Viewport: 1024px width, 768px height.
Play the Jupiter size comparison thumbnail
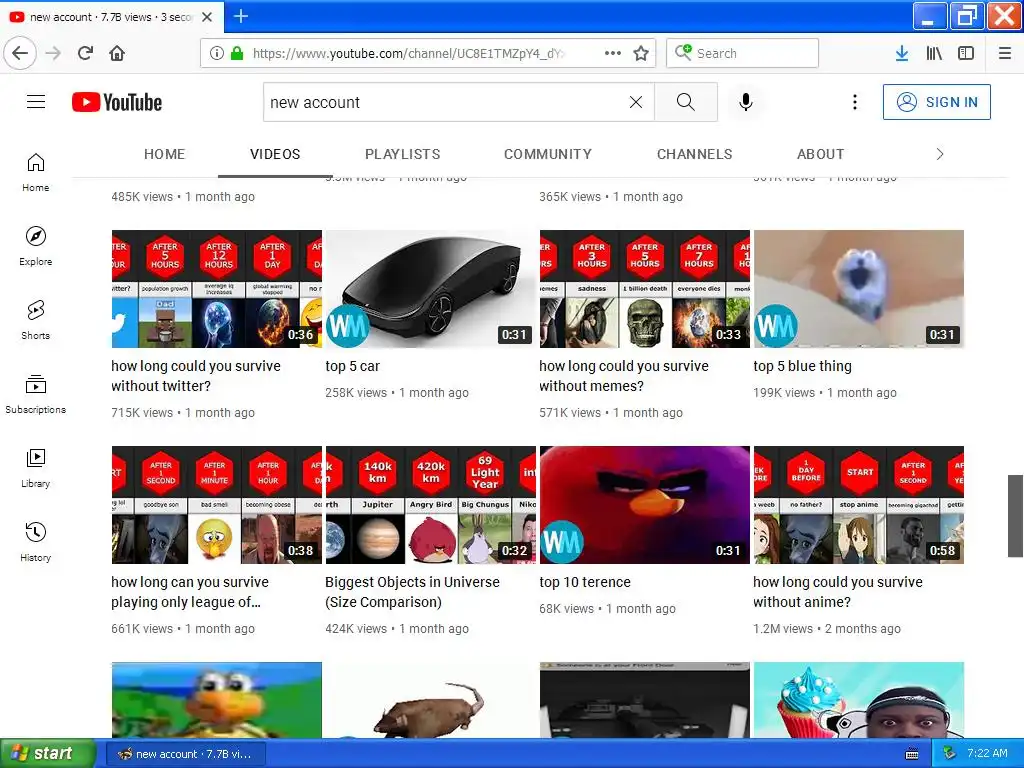431,505
